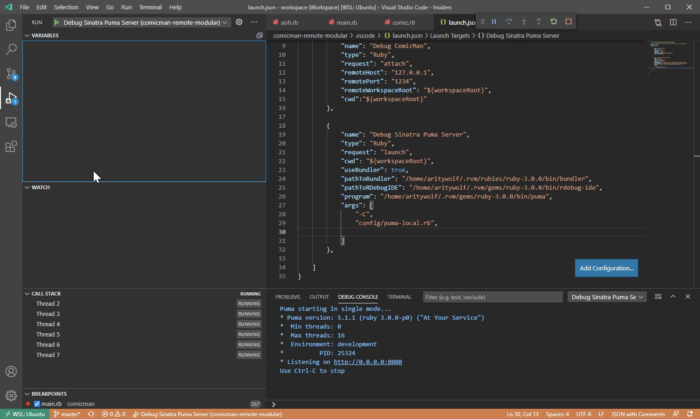Viewport: 700px width, 419px height.
Task: Switch to the aoh.rb editor tab
Action: pos(289,22)
